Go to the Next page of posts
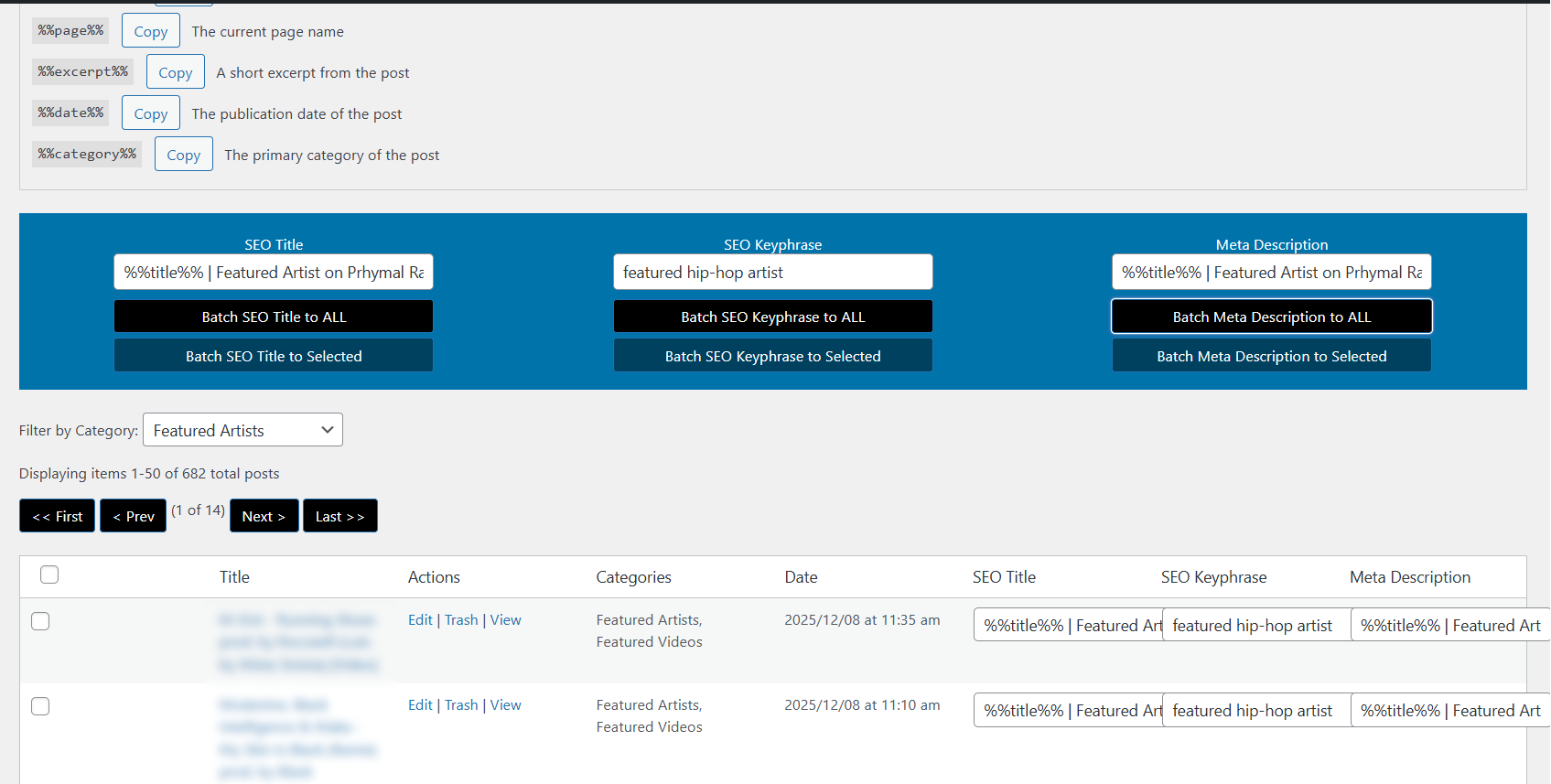The image size is (1551, 784). 264,516
